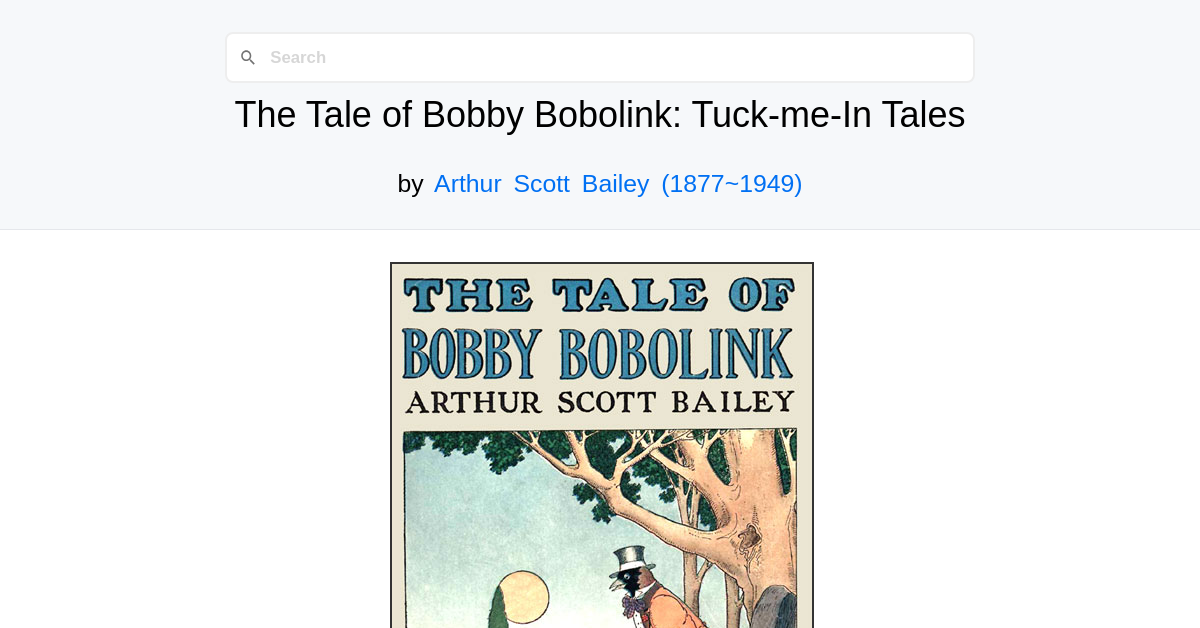Click the page heading 'The Tale of Bobby Bobolink'
1200x628 pixels.
pos(600,114)
